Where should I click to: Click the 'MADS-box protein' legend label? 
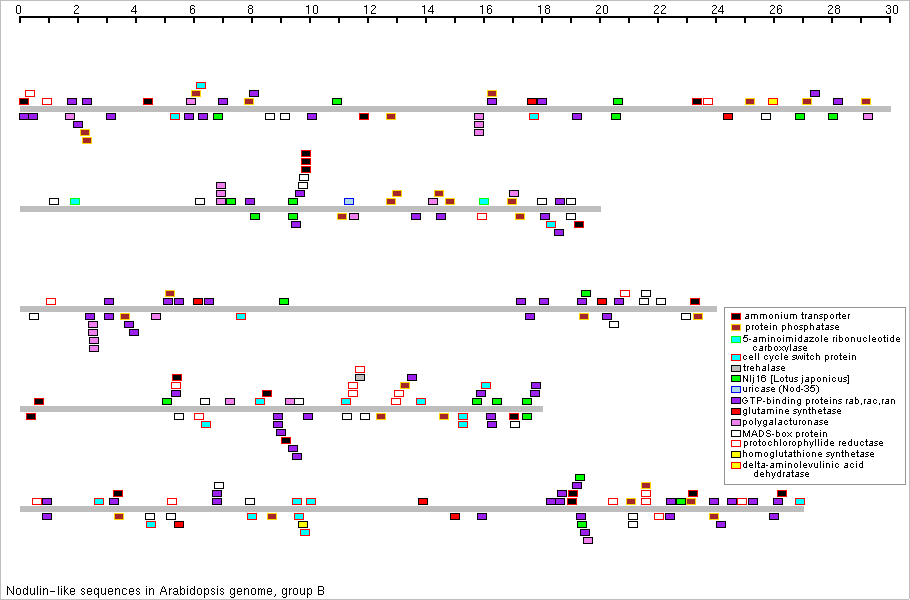(x=785, y=433)
